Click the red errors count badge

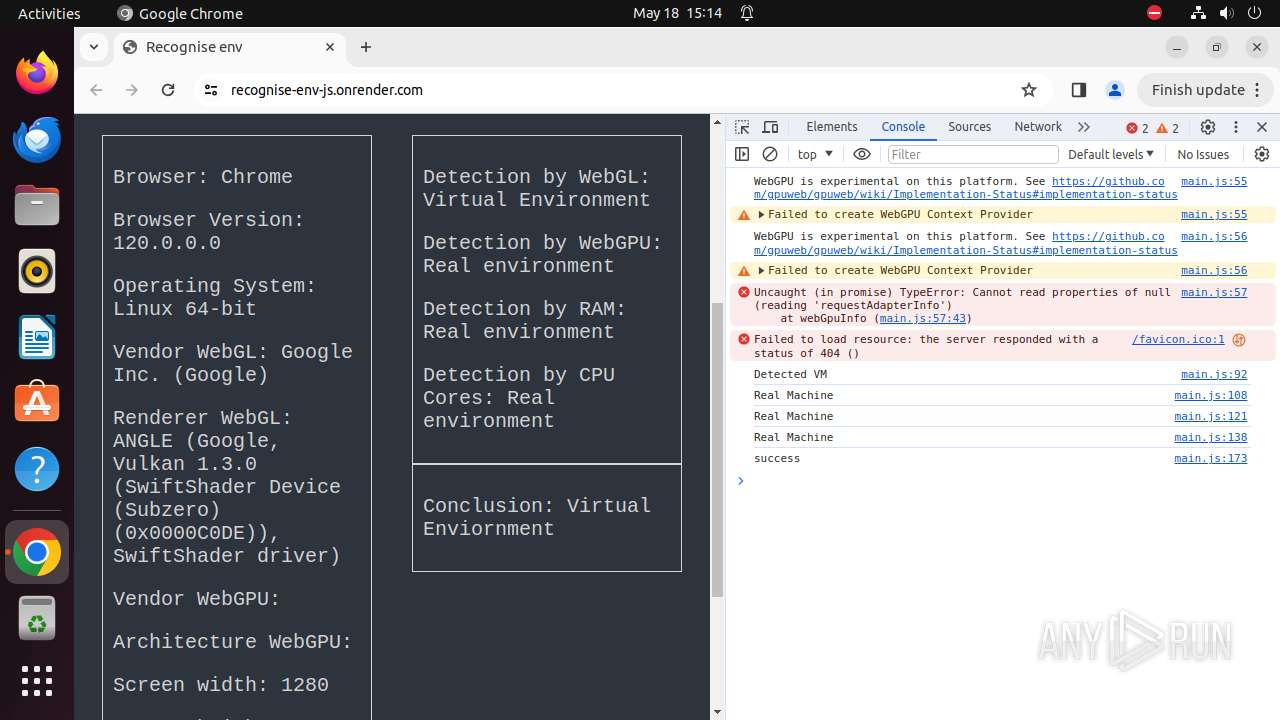click(x=1138, y=128)
